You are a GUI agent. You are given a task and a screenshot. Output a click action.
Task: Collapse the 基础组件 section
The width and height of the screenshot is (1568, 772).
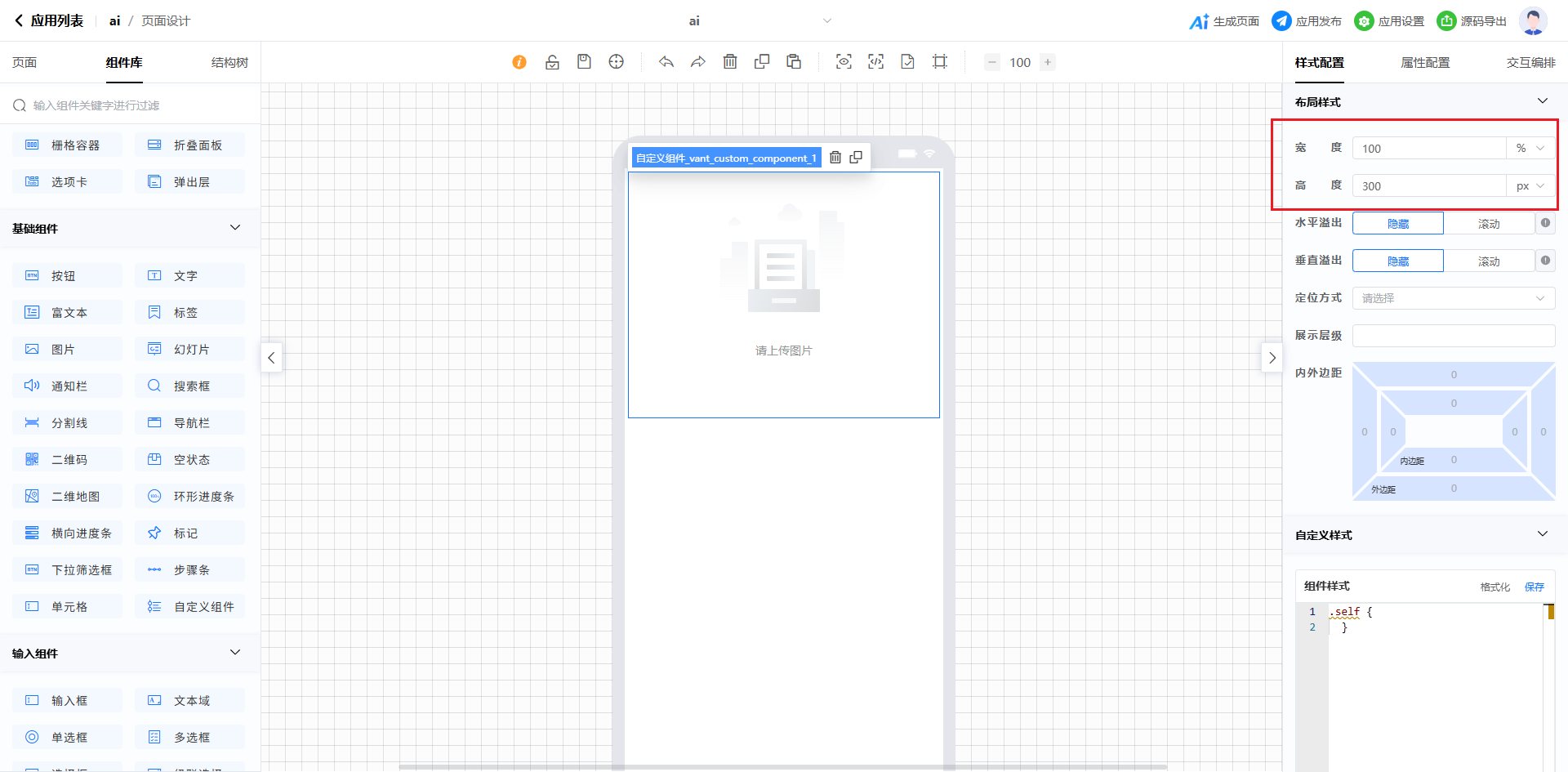pyautogui.click(x=235, y=228)
